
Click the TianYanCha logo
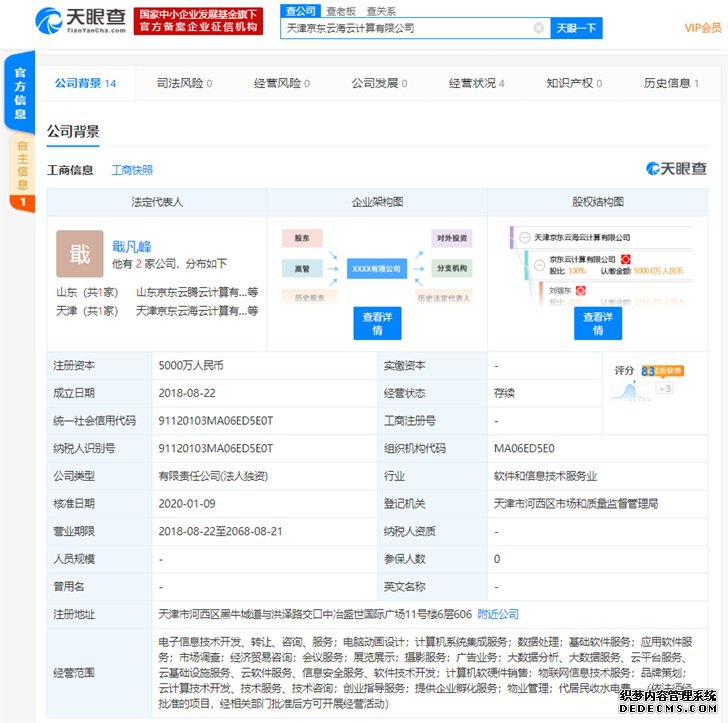coord(80,20)
